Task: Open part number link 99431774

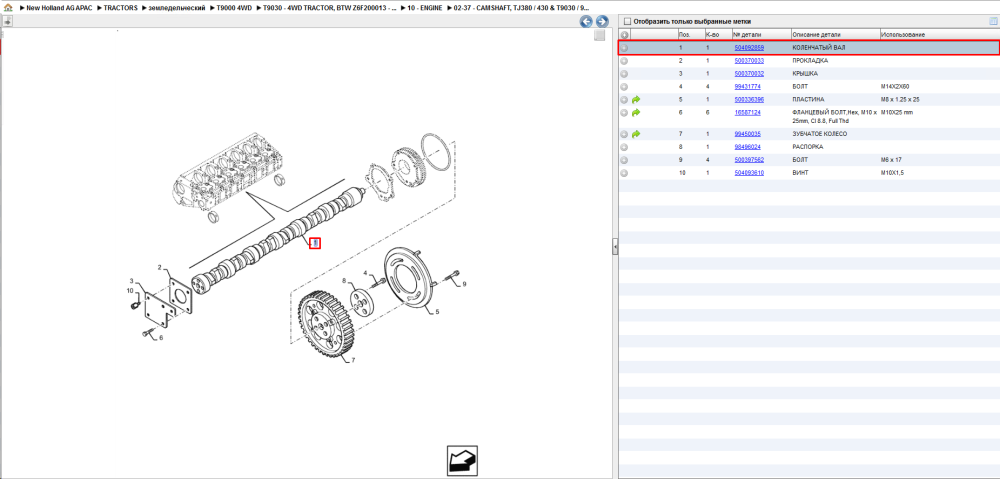Action: coord(747,86)
